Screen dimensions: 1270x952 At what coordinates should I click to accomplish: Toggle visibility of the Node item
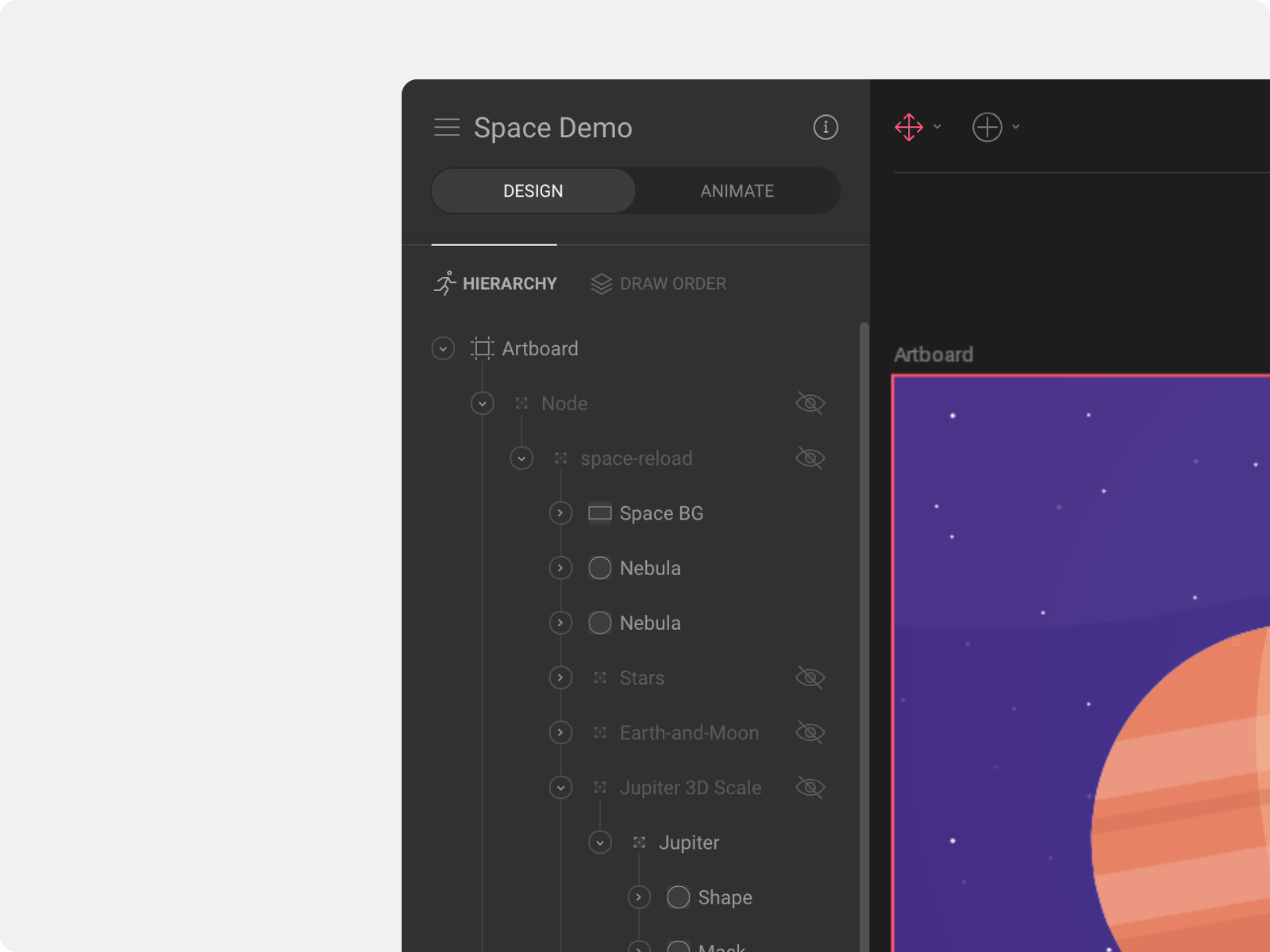pos(810,404)
